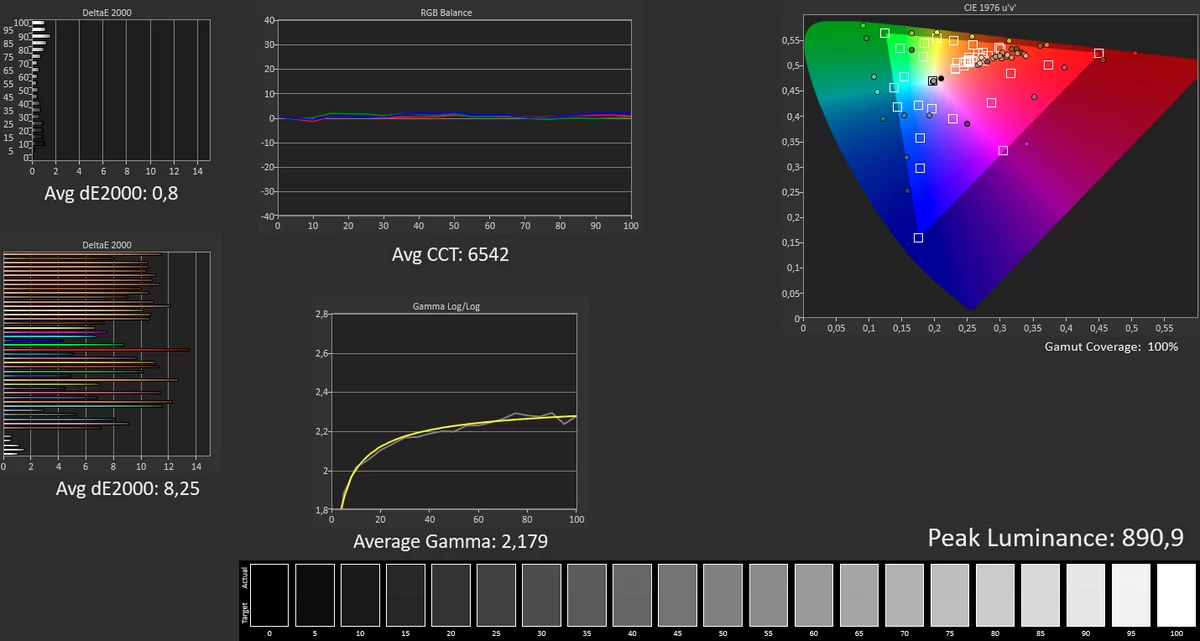Select the 80 grayscale patch swatch
Image resolution: width=1200 pixels, height=641 pixels.
[995, 595]
